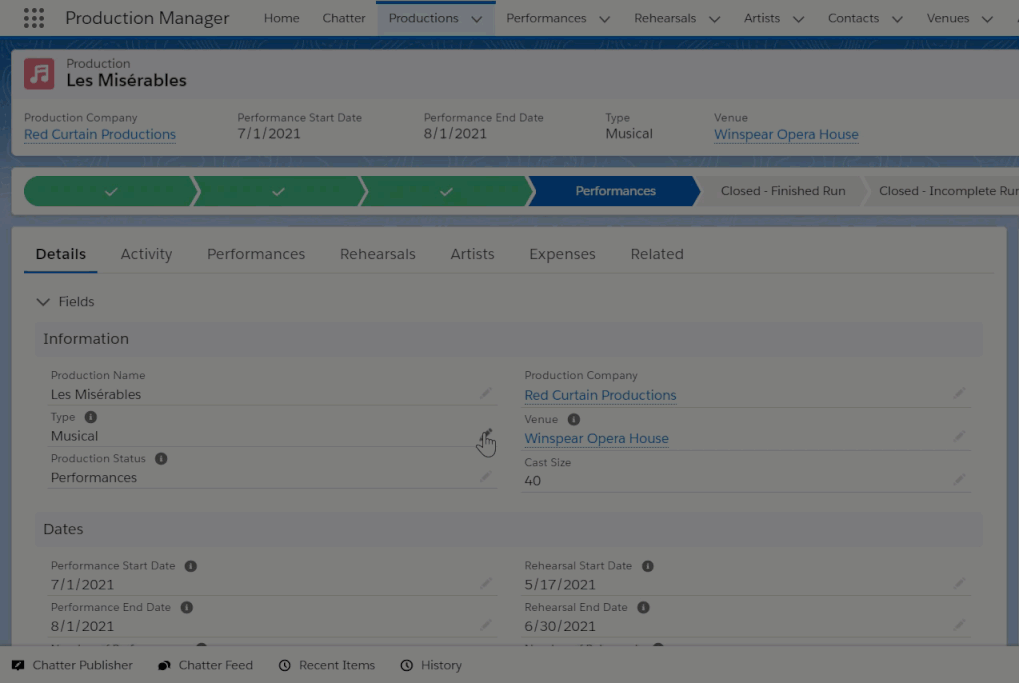This screenshot has height=683, width=1019.
Task: Open Red Curtain Productions link in header
Action: click(x=100, y=135)
